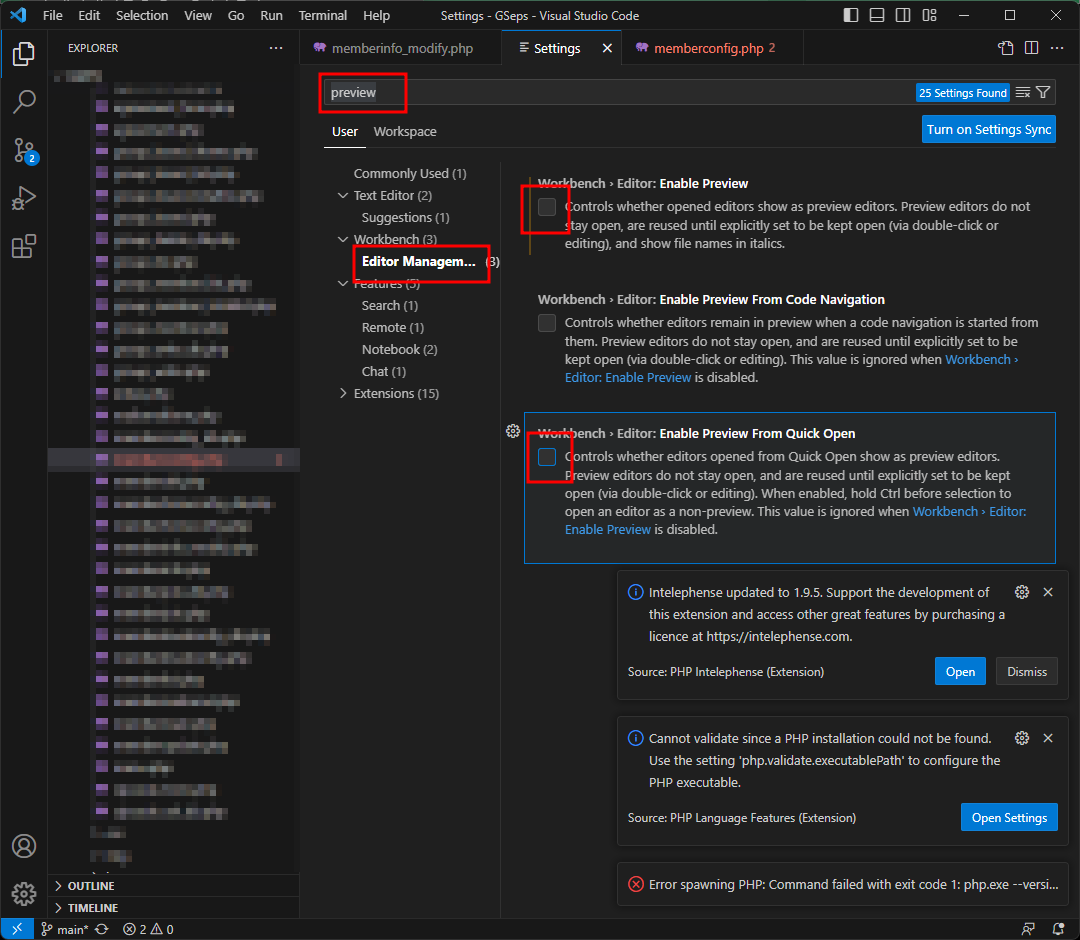Open the Help menu
Viewport: 1080px width, 940px height.
point(376,15)
